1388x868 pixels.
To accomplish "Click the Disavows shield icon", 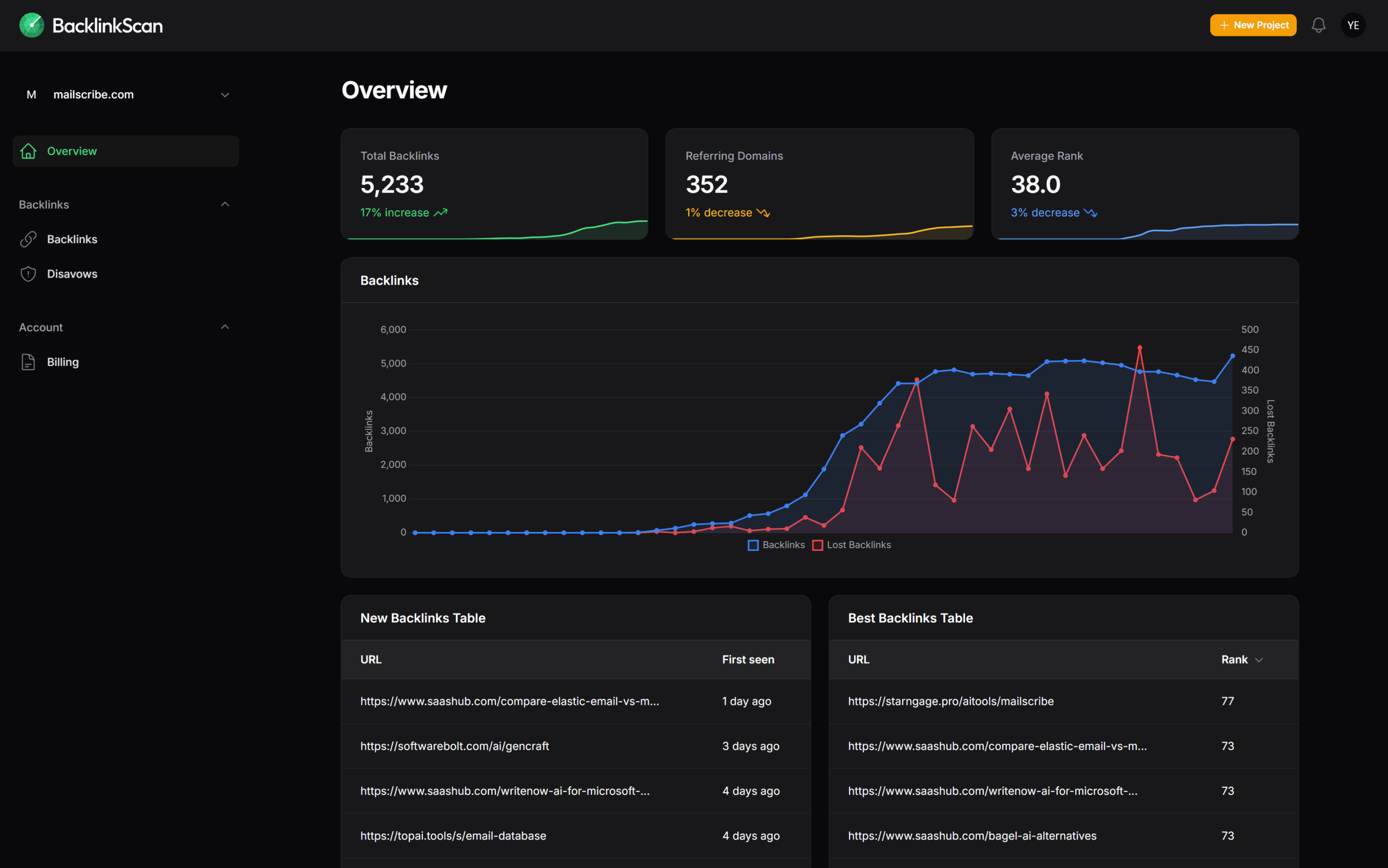I will 28,274.
